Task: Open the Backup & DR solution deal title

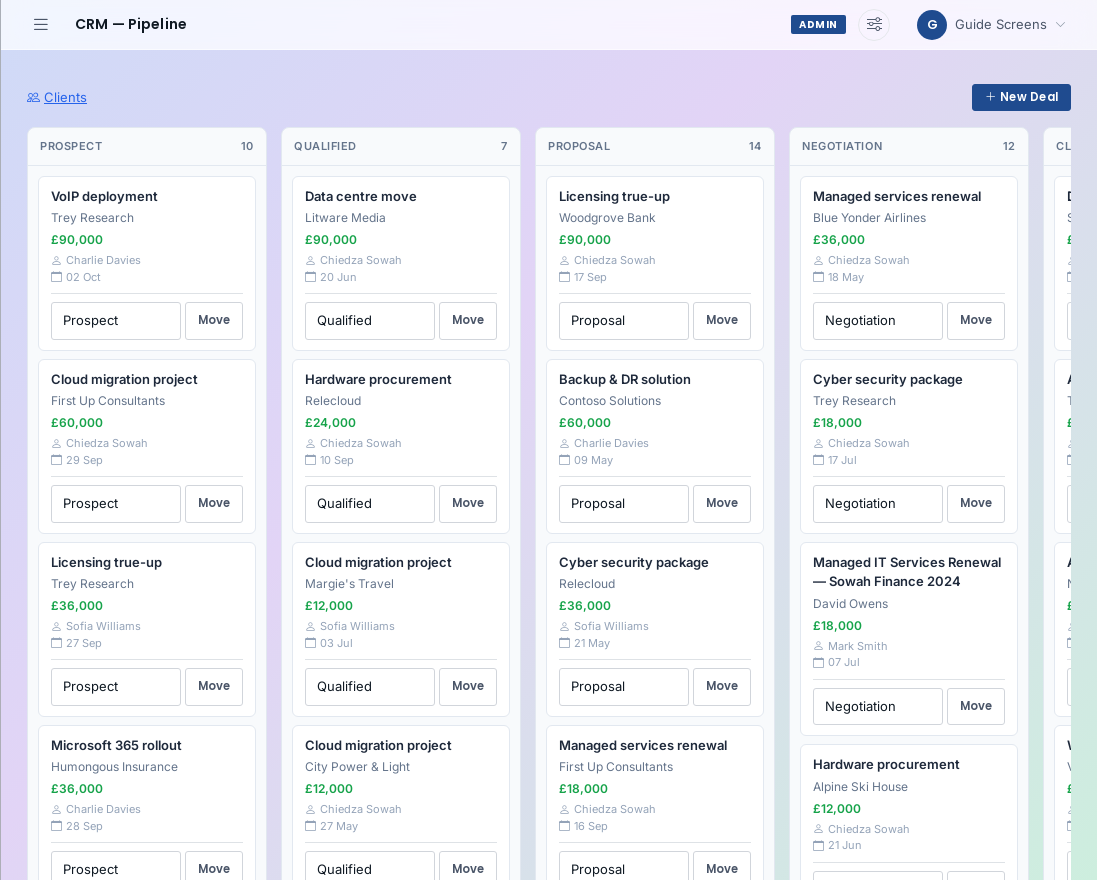Action: click(x=625, y=380)
